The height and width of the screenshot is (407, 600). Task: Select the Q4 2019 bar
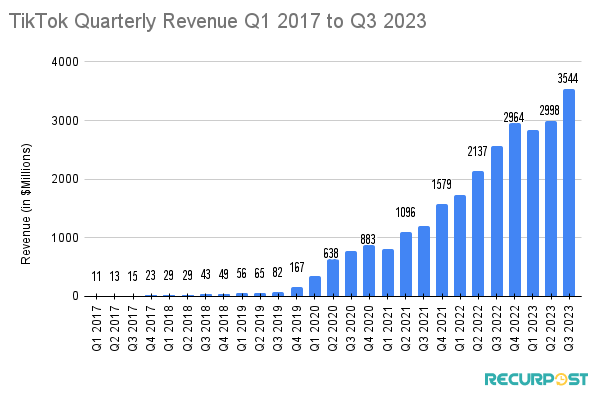tap(297, 292)
